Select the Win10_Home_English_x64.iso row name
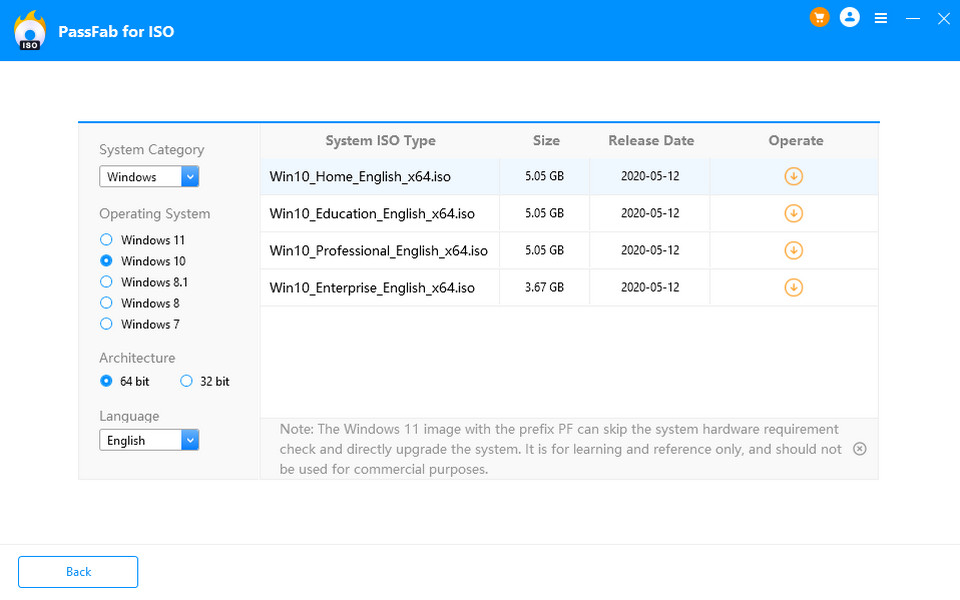 coord(360,177)
